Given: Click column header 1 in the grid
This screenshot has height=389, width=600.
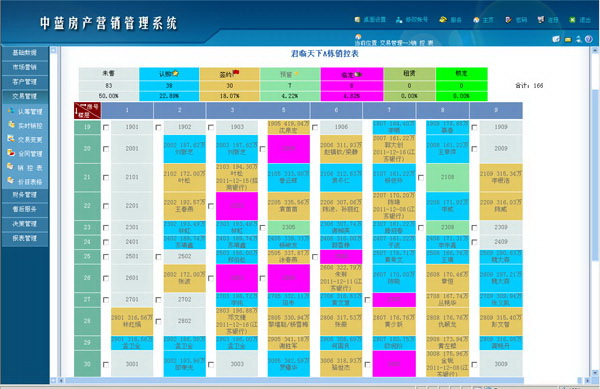Looking at the screenshot, I should 127,110.
